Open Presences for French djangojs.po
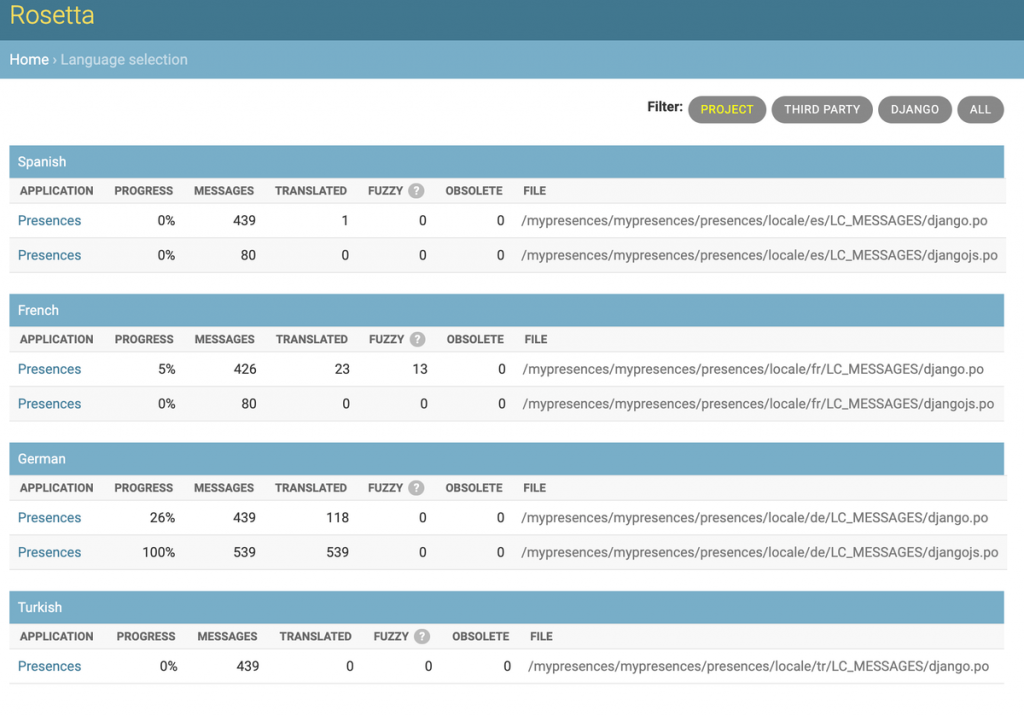The image size is (1024, 716). (50, 404)
